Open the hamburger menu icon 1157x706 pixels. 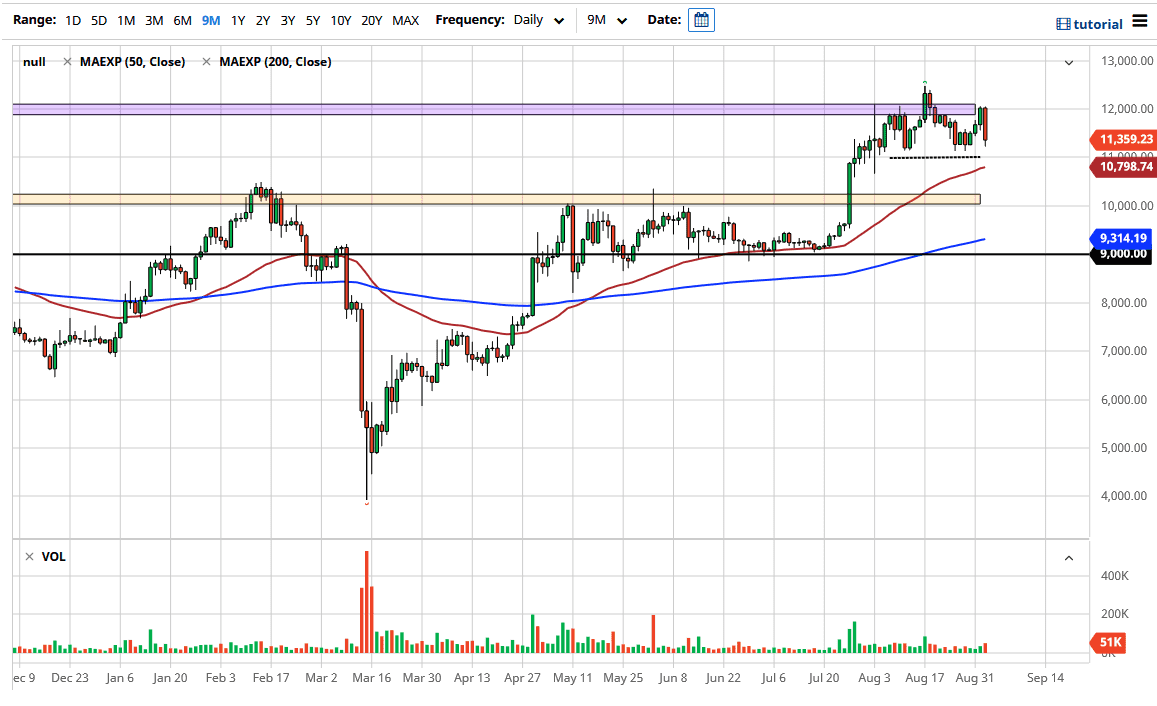(x=1140, y=19)
